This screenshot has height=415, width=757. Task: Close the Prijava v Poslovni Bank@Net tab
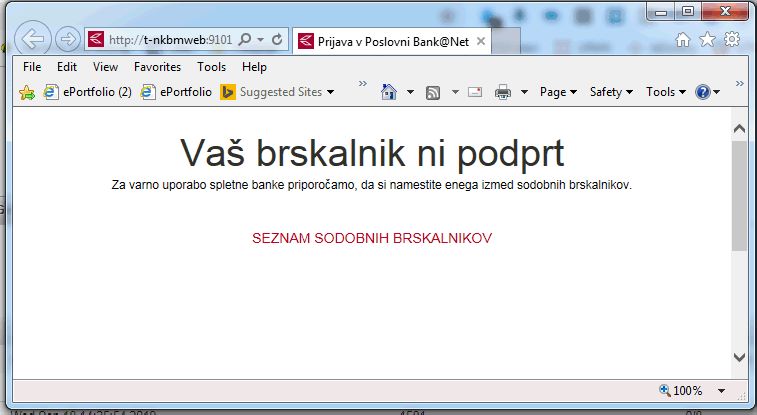(481, 42)
